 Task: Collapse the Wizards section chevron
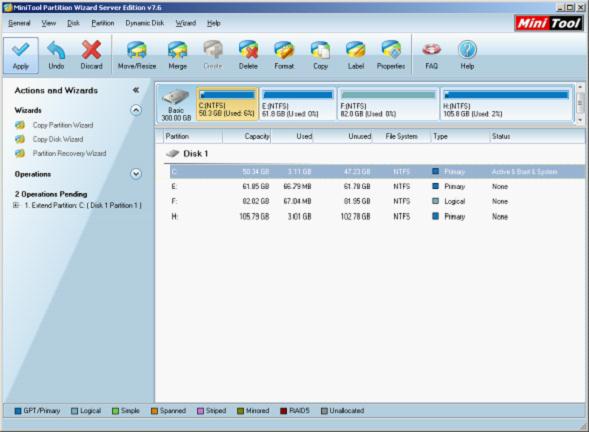[136, 110]
